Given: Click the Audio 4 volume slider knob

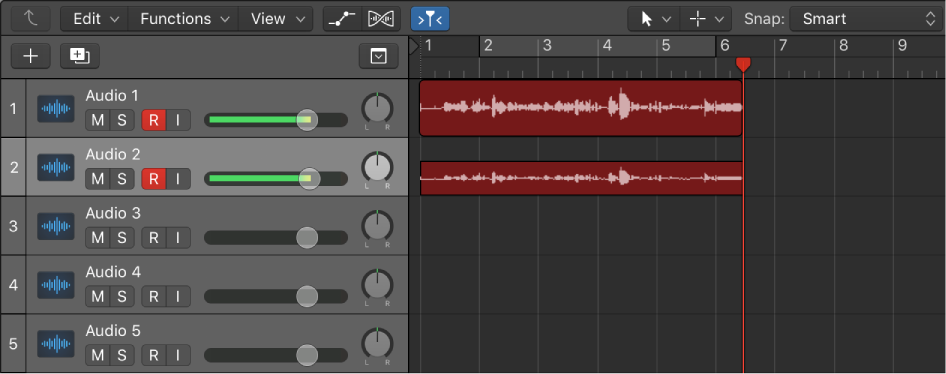Looking at the screenshot, I should [307, 297].
